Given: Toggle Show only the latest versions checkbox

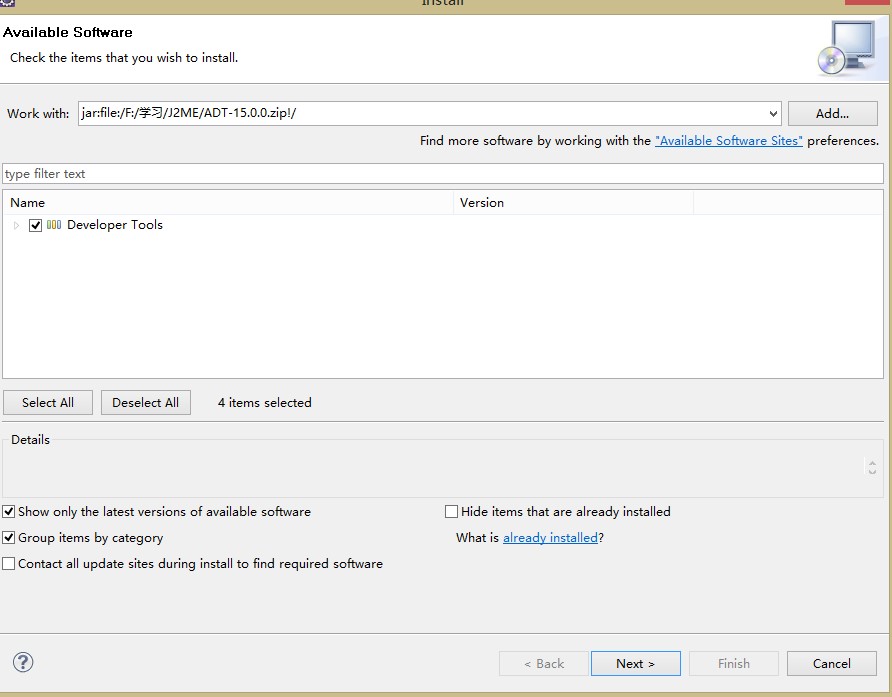Looking at the screenshot, I should tap(9, 512).
